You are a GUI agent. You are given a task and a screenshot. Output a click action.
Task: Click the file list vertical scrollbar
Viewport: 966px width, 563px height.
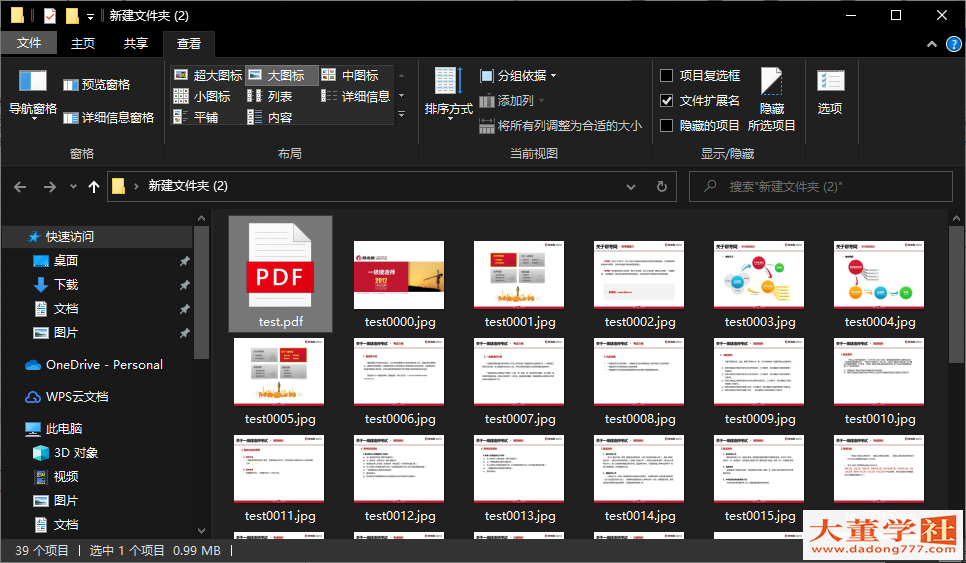(x=956, y=296)
